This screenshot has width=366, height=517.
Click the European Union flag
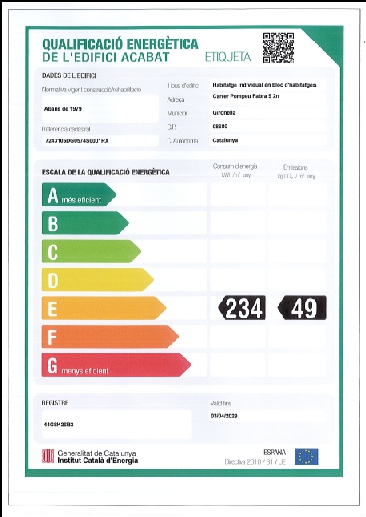point(307,457)
